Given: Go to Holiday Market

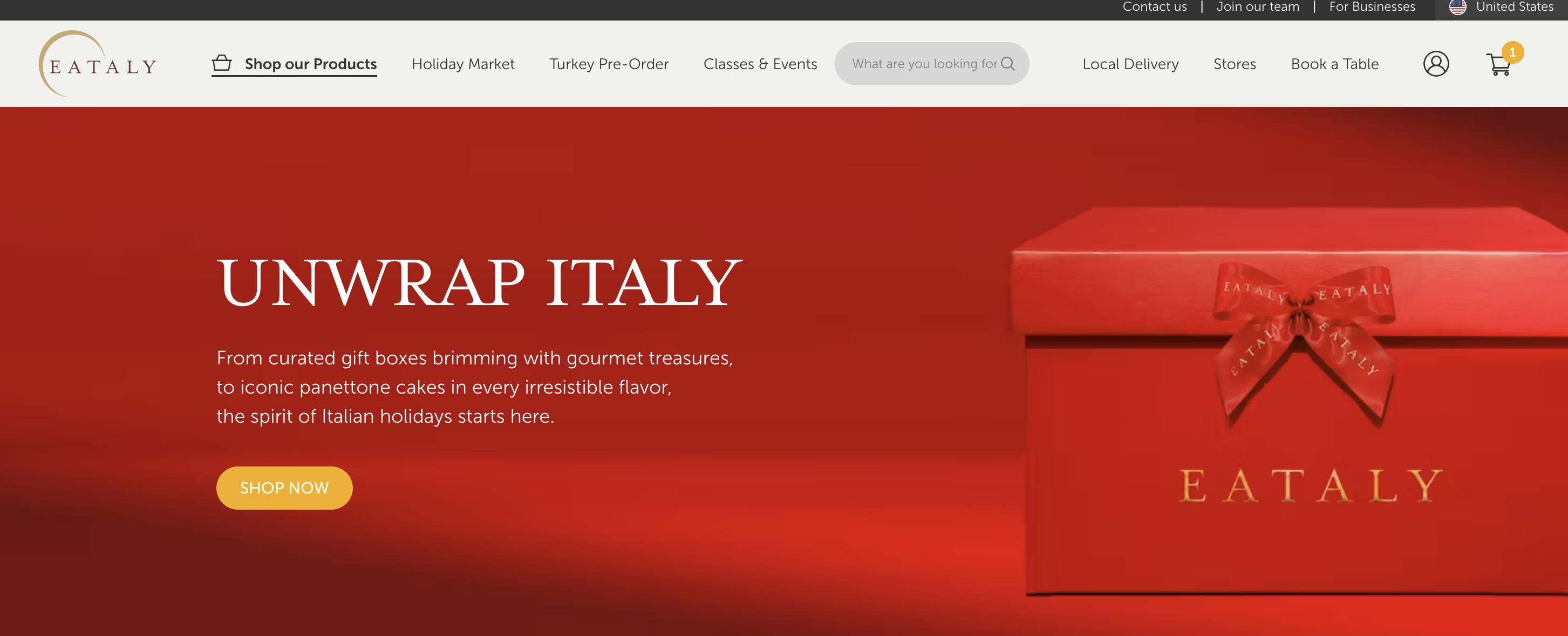Looking at the screenshot, I should [x=462, y=64].
